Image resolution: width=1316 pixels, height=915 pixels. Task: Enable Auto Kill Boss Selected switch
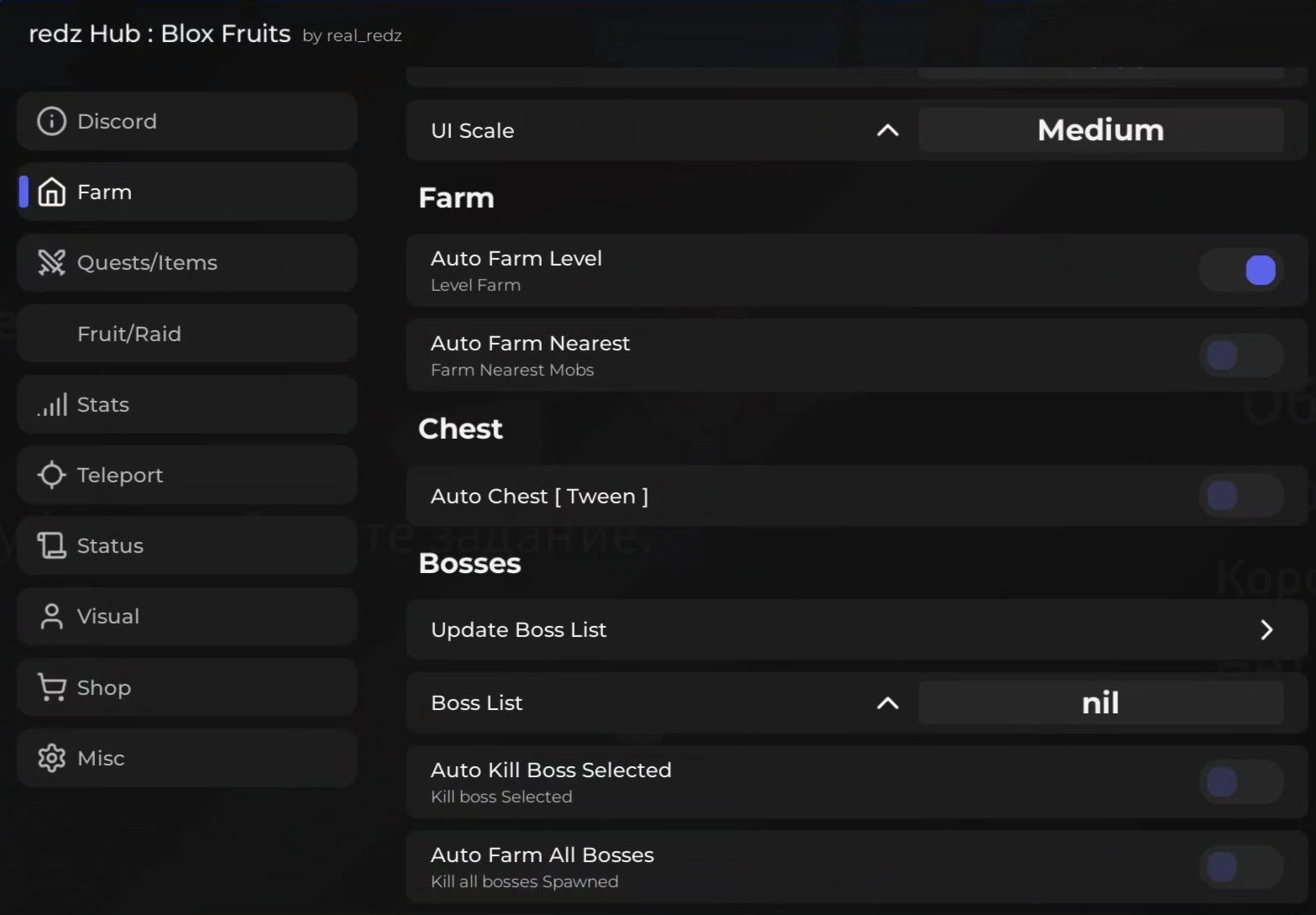pos(1241,782)
